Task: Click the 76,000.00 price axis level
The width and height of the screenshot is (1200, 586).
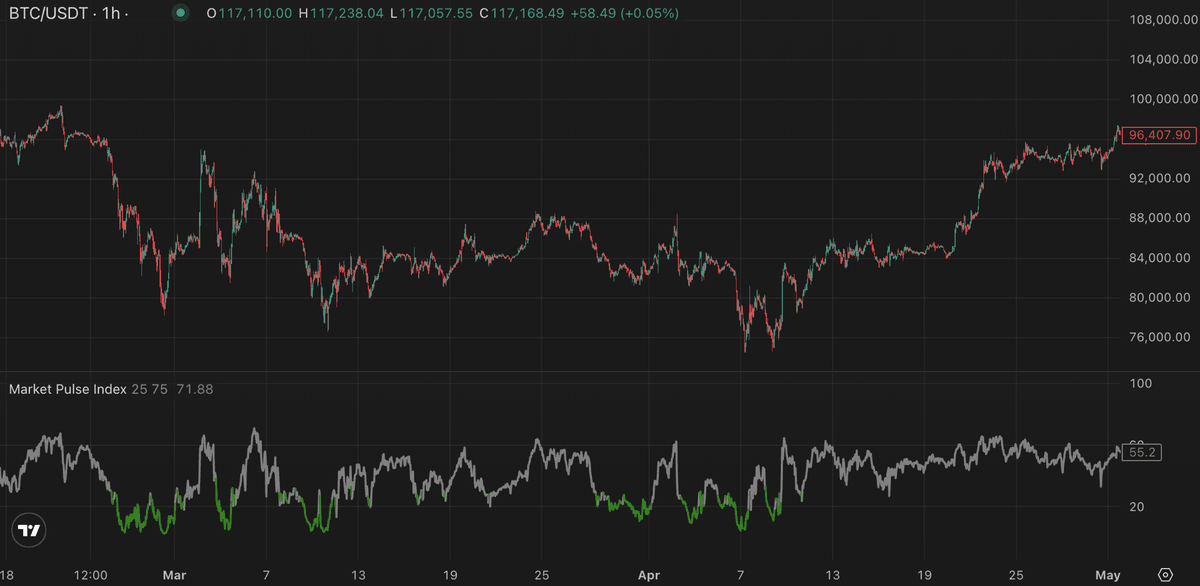Action: click(x=1158, y=337)
